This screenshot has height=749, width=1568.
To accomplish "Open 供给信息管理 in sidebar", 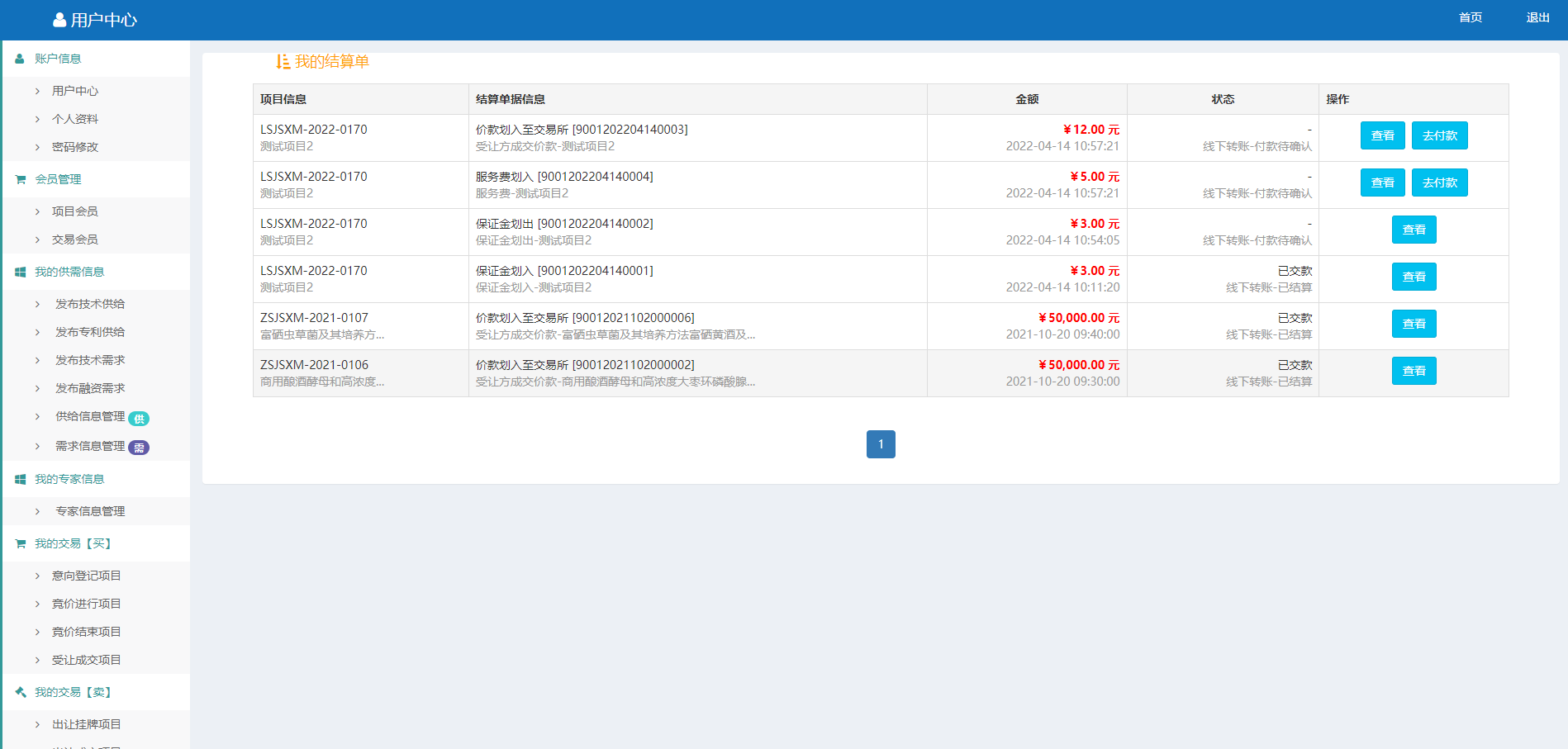I will pos(90,416).
